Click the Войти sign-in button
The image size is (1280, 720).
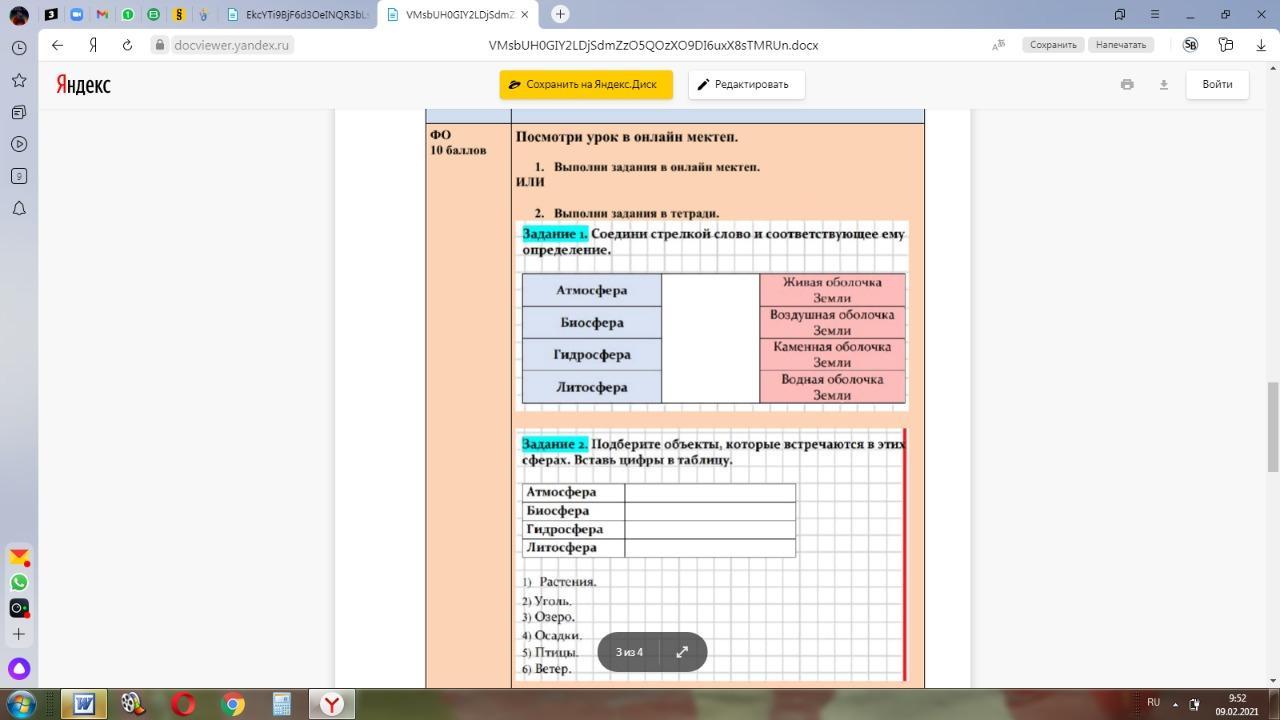1217,85
